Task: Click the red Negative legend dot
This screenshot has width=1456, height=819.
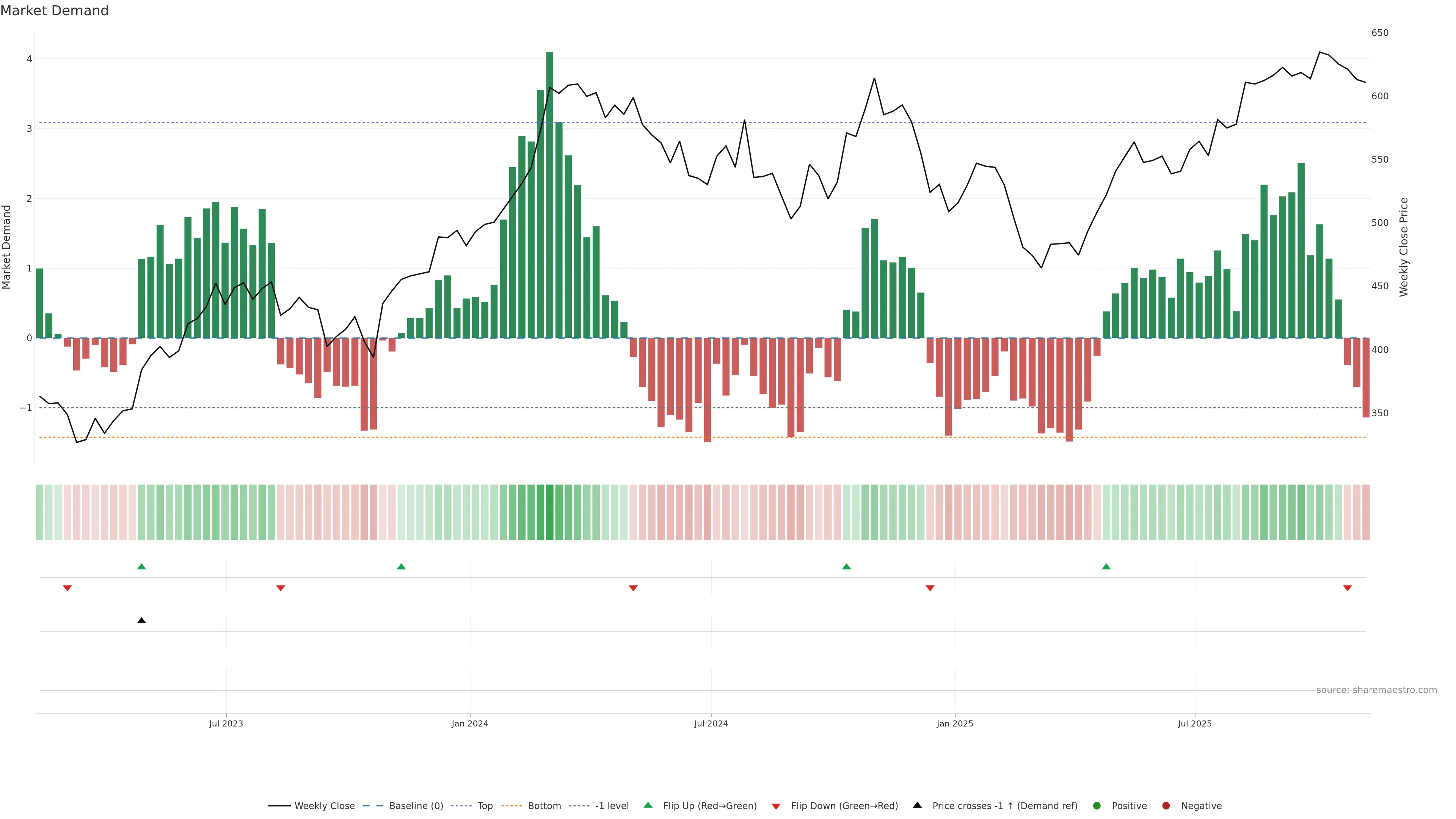Action: (1166, 805)
